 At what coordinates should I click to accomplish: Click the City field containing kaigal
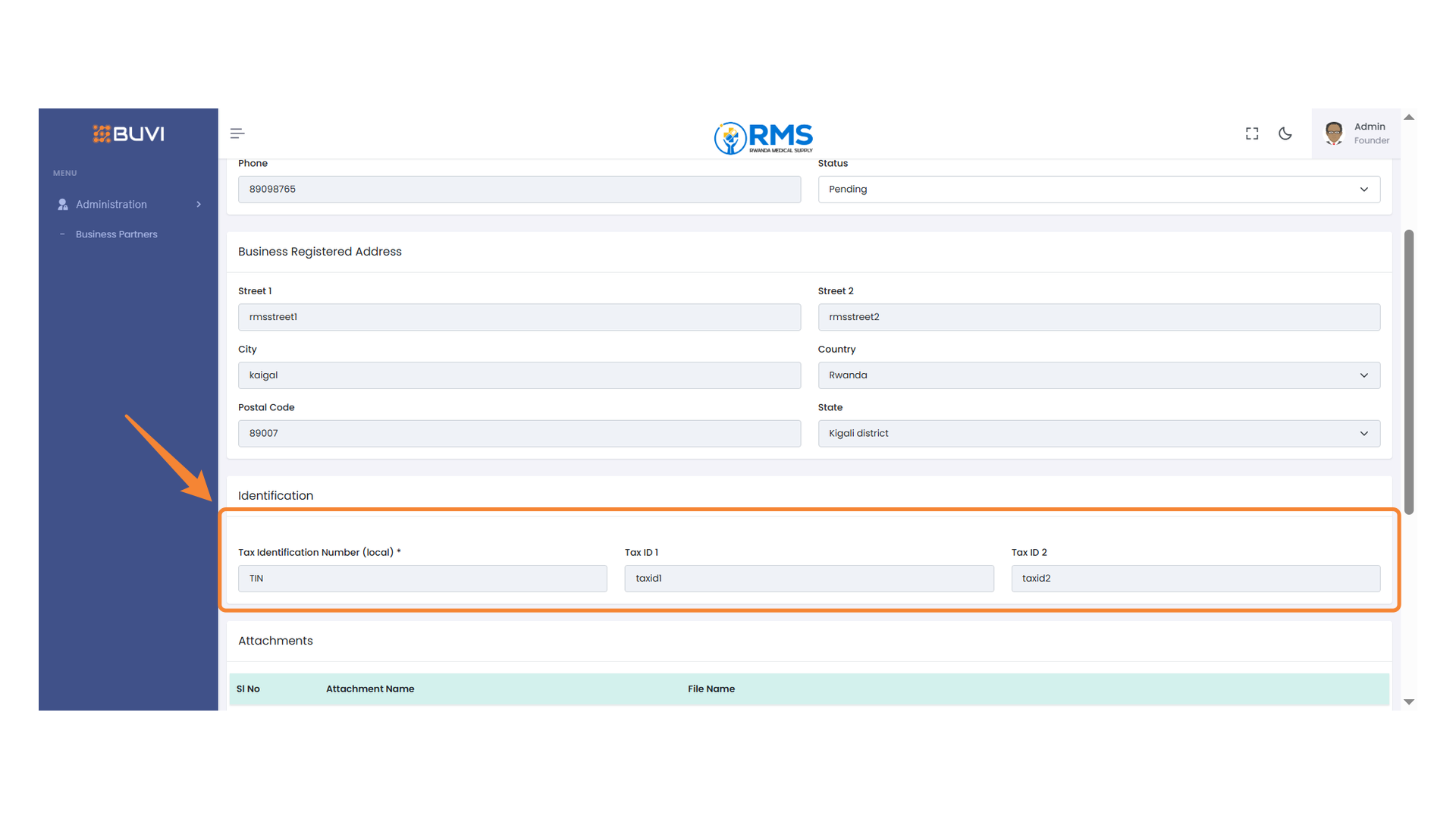pyautogui.click(x=519, y=375)
